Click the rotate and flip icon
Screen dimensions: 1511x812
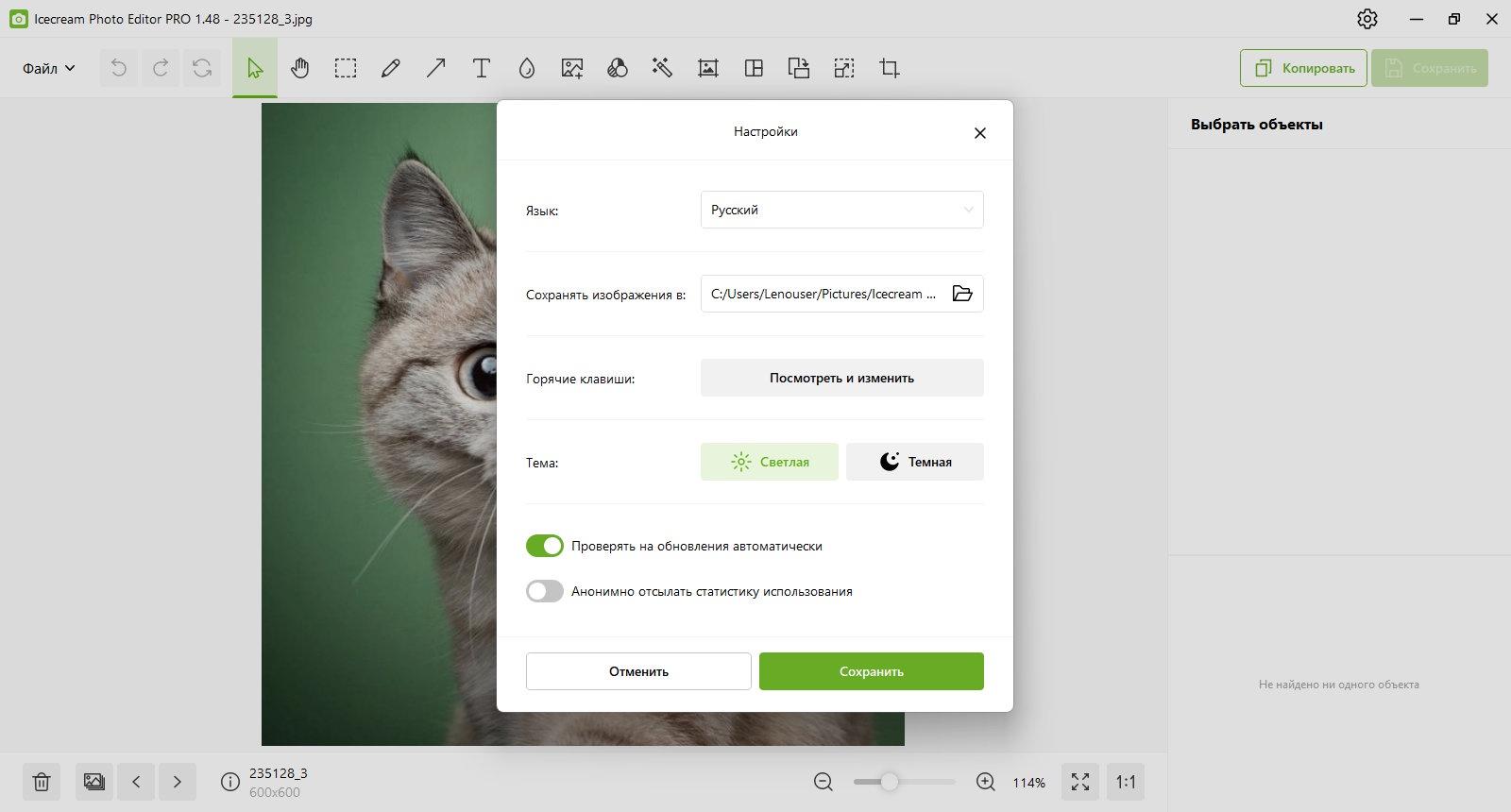click(799, 68)
